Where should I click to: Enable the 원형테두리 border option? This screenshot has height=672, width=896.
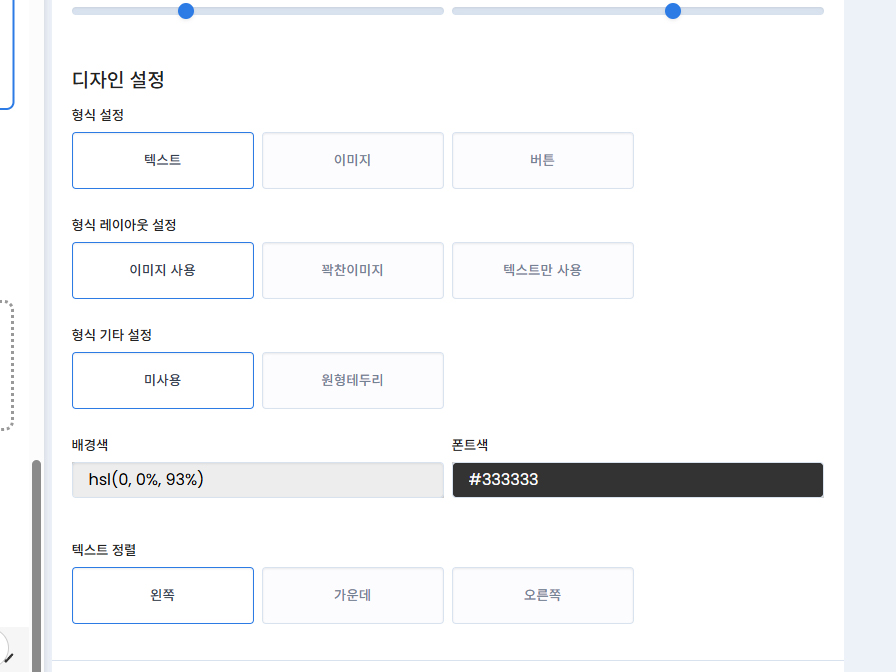tap(352, 380)
